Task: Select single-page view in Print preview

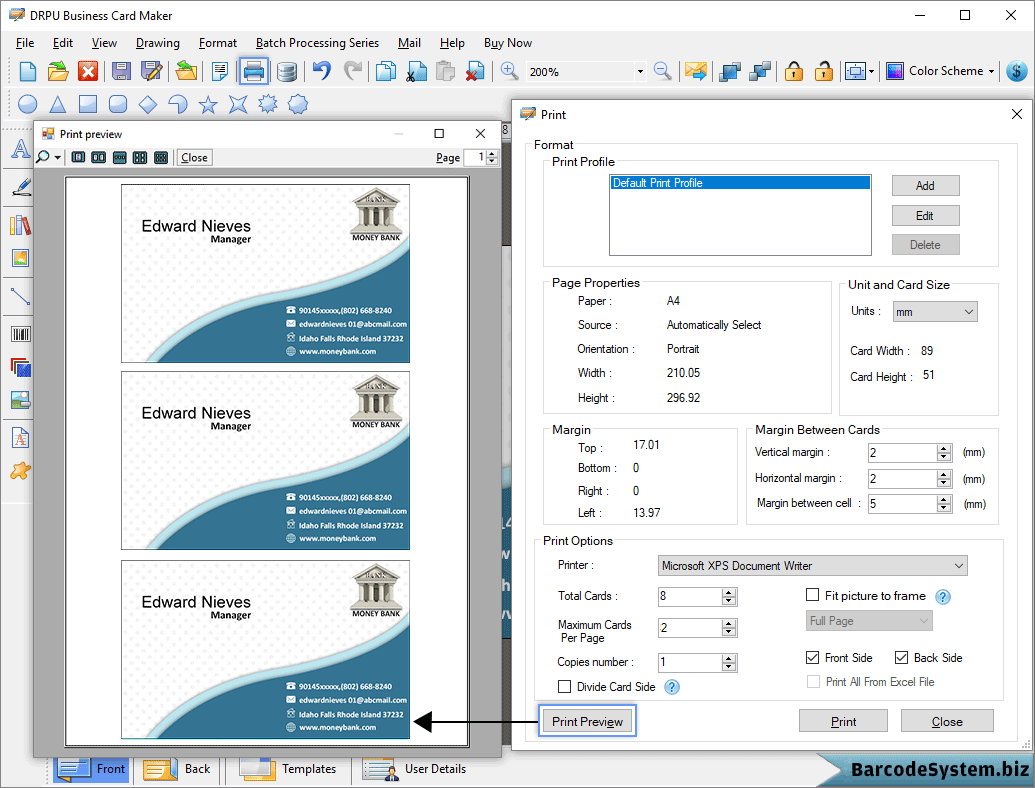Action: click(x=78, y=157)
